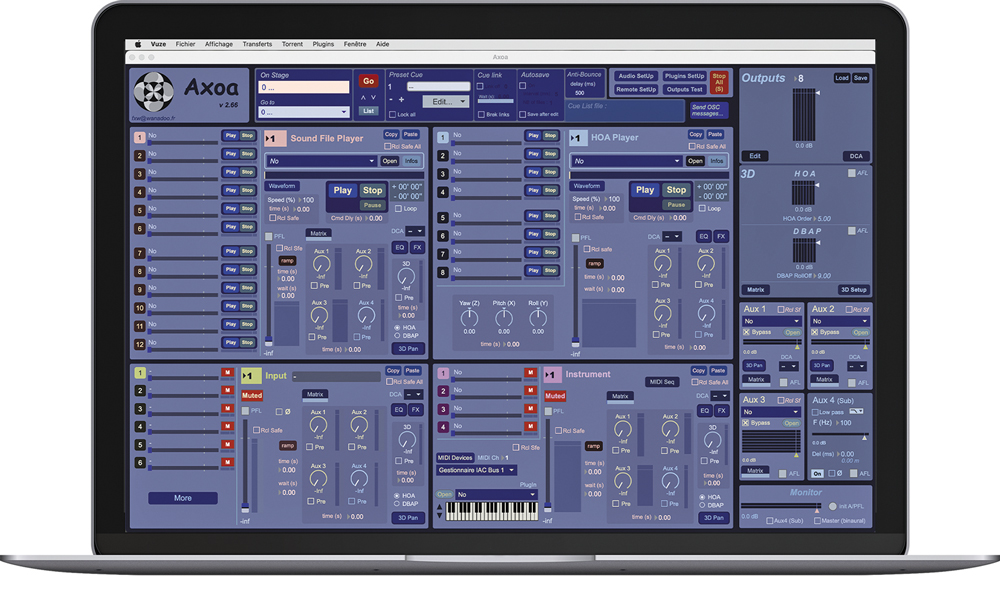Click the Cue List file field
The width and height of the screenshot is (1000, 591).
point(624,111)
